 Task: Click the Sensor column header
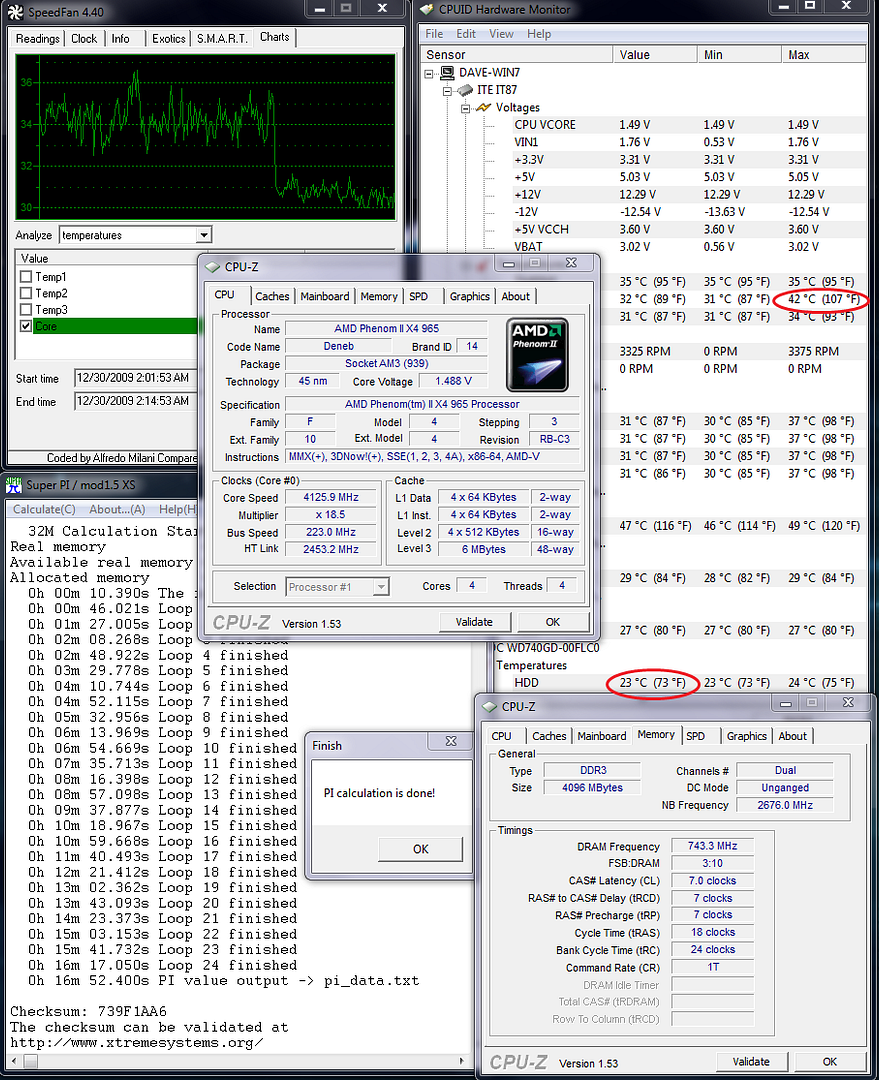(516, 55)
